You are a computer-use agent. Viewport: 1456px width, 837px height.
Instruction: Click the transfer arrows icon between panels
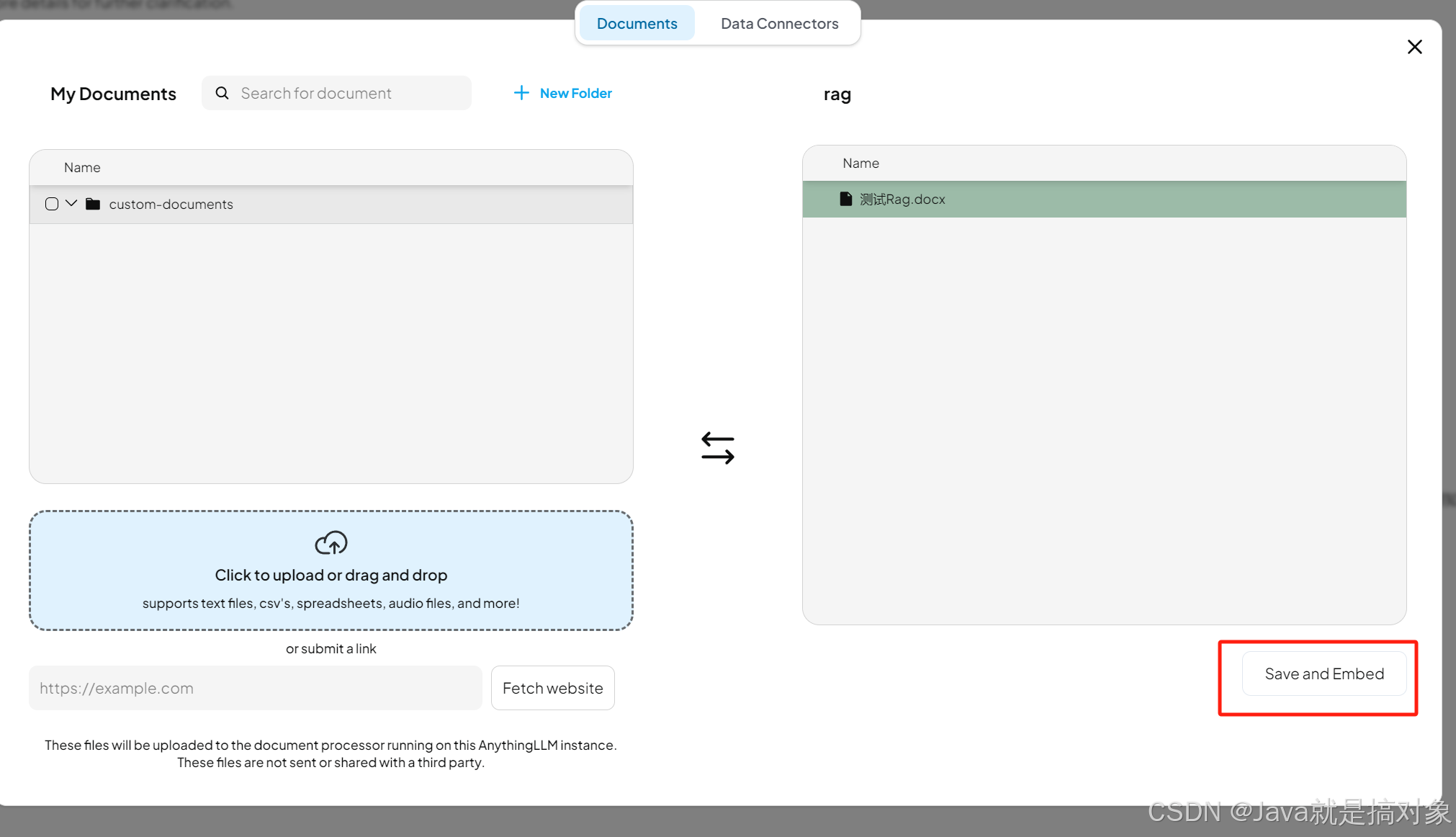click(718, 448)
